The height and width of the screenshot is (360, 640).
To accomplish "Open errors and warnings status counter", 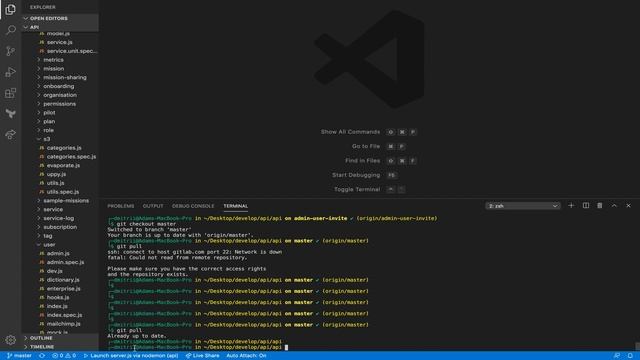I will click(64, 356).
